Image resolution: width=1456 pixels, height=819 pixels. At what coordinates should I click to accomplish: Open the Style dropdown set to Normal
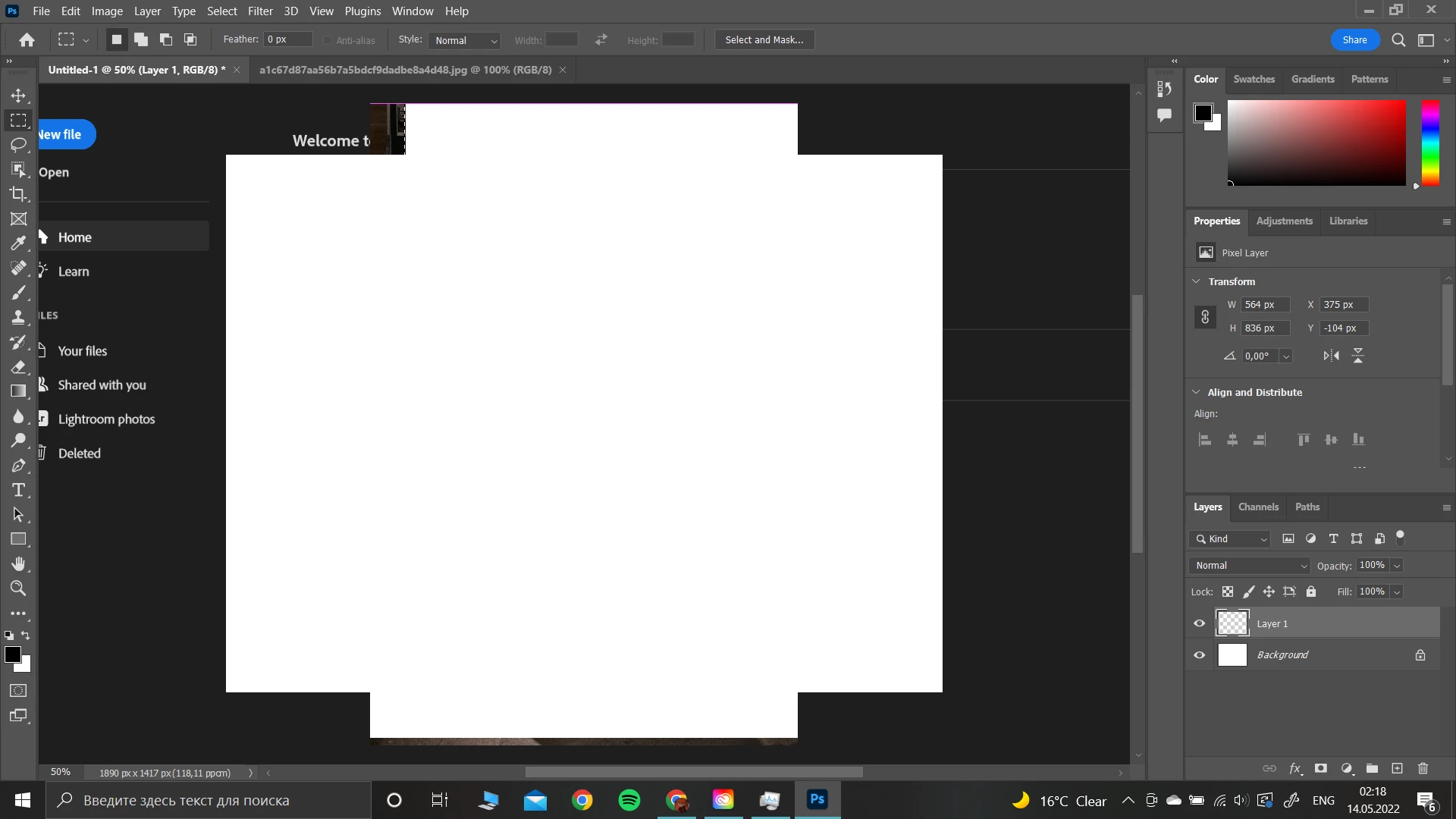pos(465,40)
